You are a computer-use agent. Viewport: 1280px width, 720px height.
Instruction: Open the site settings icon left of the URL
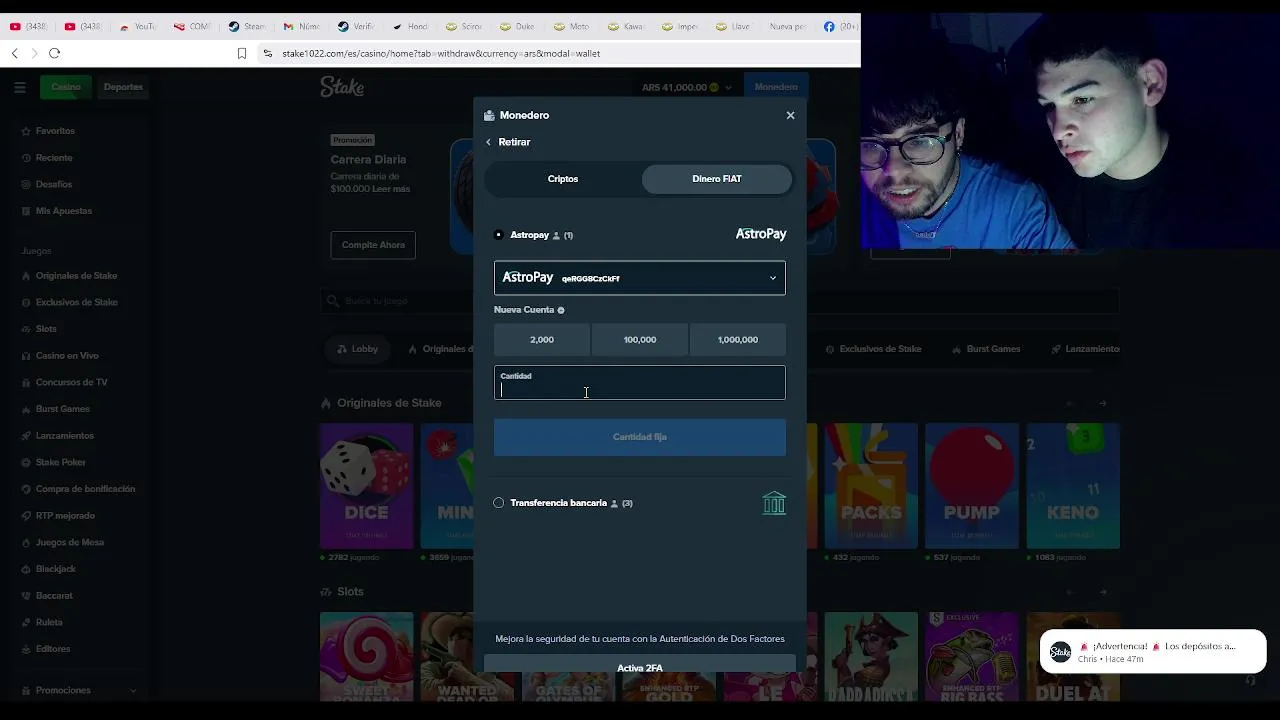pyautogui.click(x=267, y=53)
